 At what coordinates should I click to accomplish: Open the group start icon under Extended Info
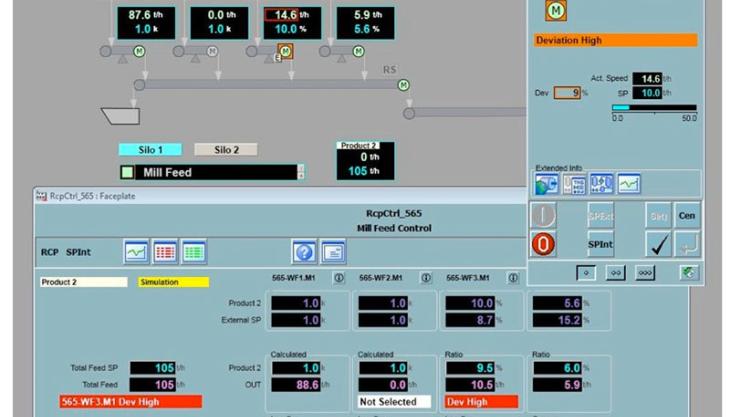click(x=602, y=184)
